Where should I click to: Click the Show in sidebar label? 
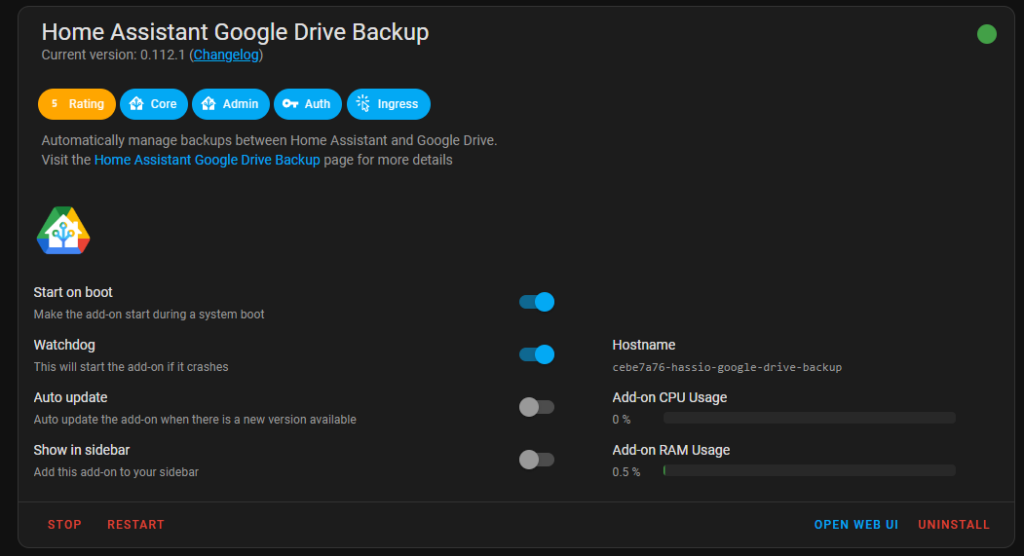[82, 450]
